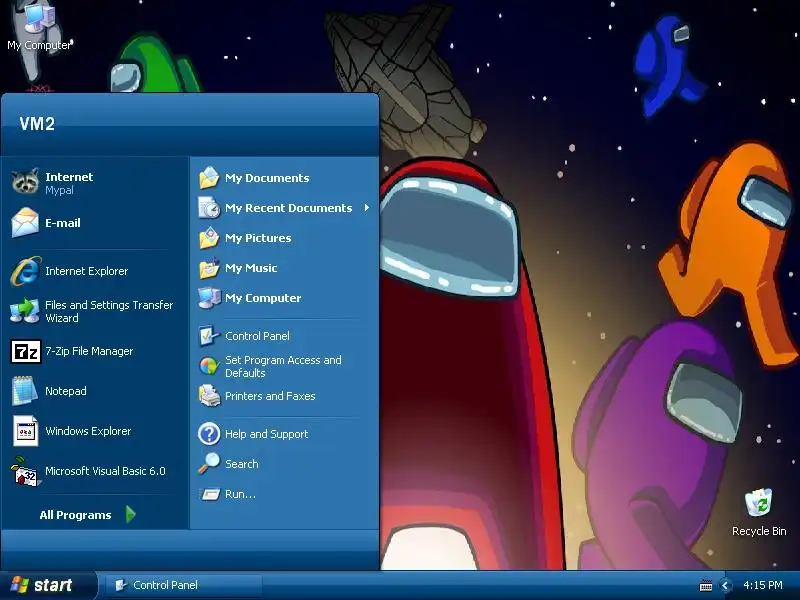Click Microsoft Visual Basic 6.0 text
800x600 pixels.
[x=105, y=471]
